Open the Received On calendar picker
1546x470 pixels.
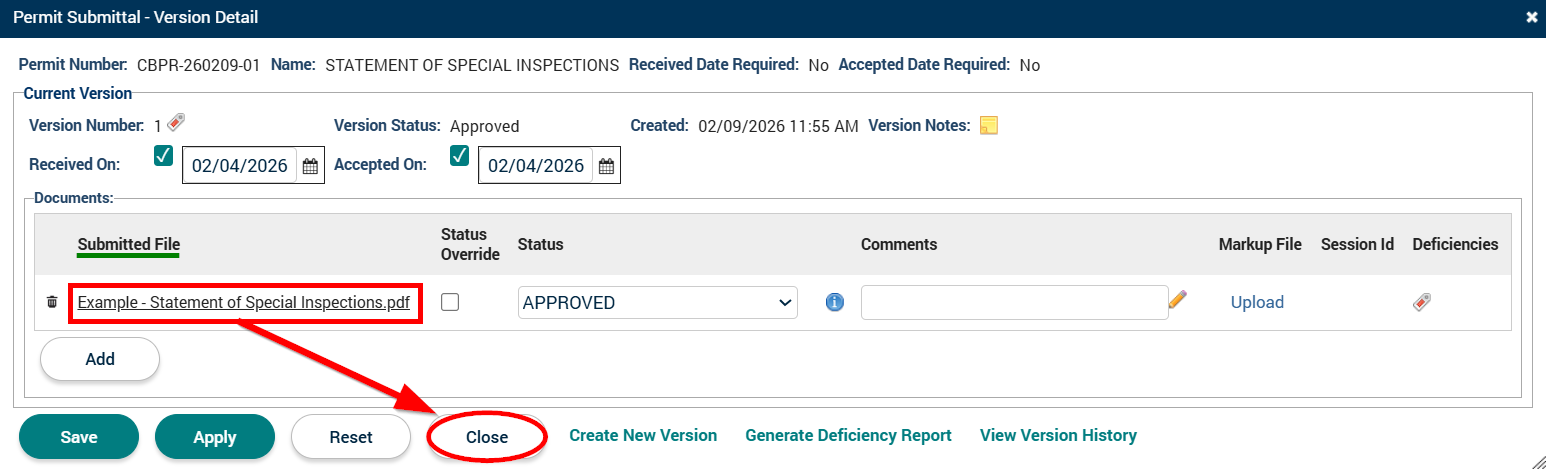[310, 166]
